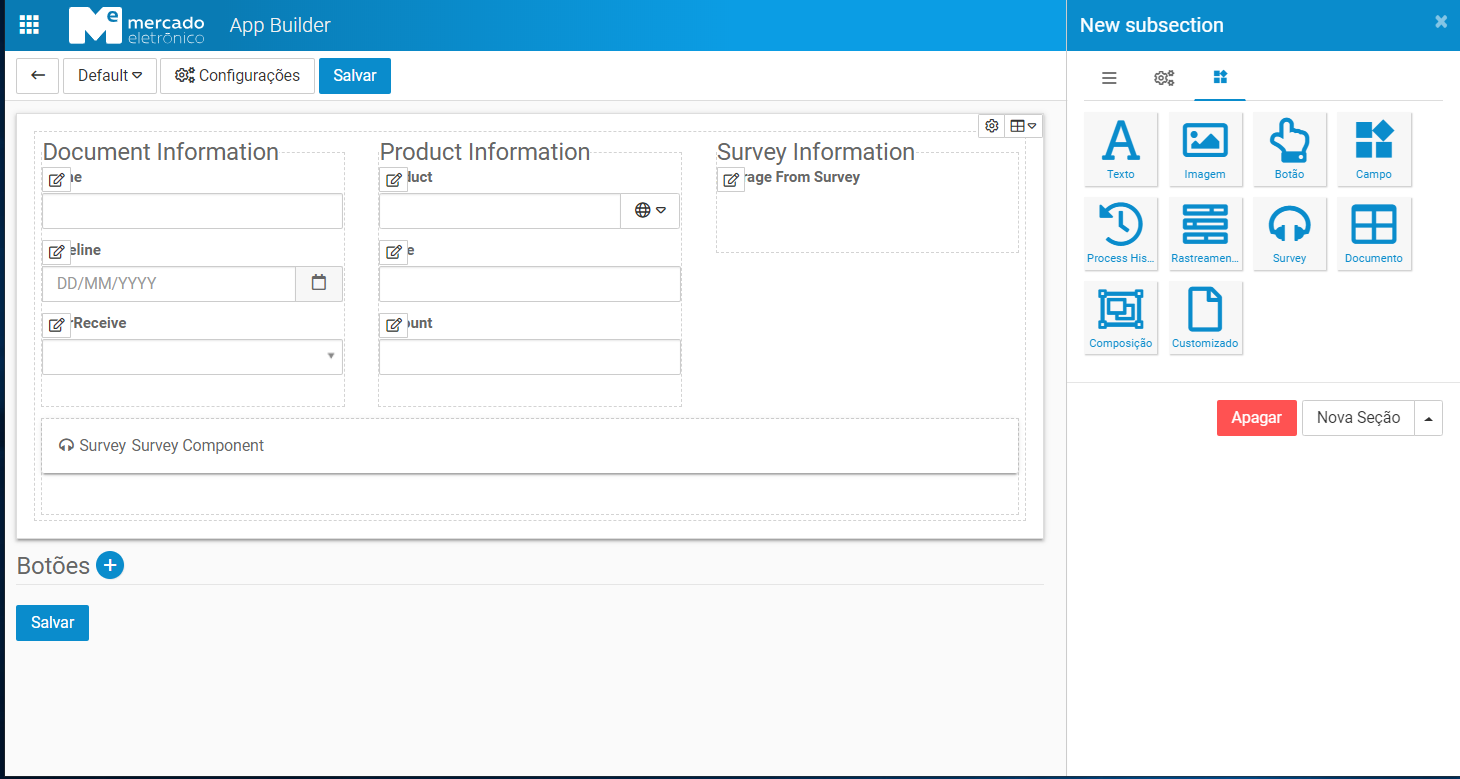The width and height of the screenshot is (1460, 779).
Task: Open the globe language dropdown in Product field
Action: click(650, 211)
